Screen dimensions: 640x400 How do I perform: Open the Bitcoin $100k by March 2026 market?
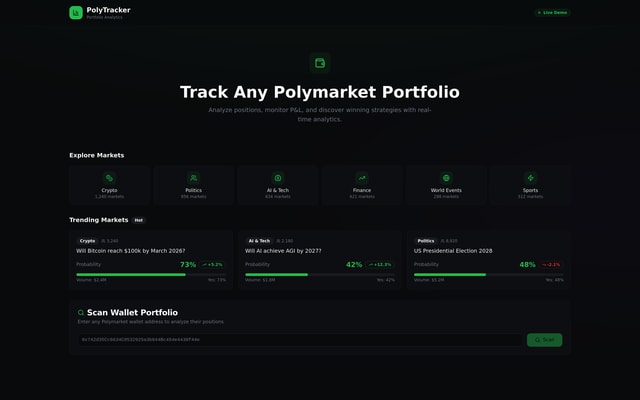pos(131,251)
